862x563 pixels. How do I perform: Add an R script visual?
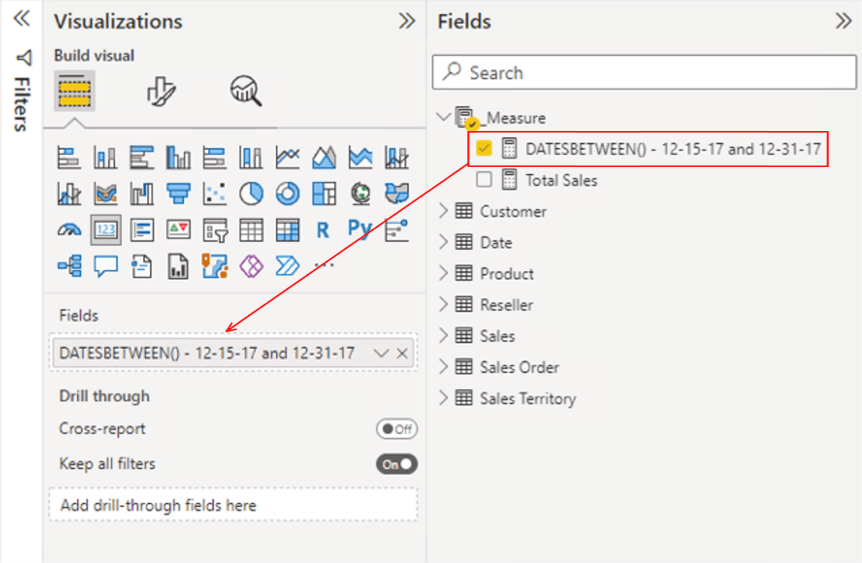(322, 230)
